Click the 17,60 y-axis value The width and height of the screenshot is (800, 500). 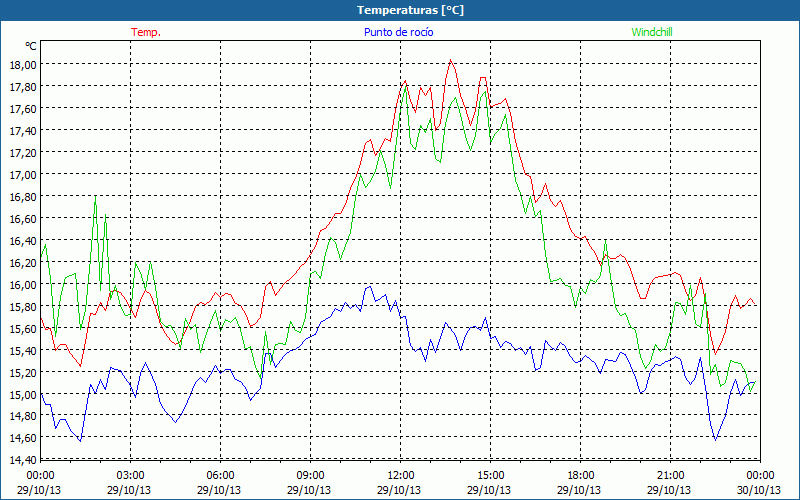23,109
